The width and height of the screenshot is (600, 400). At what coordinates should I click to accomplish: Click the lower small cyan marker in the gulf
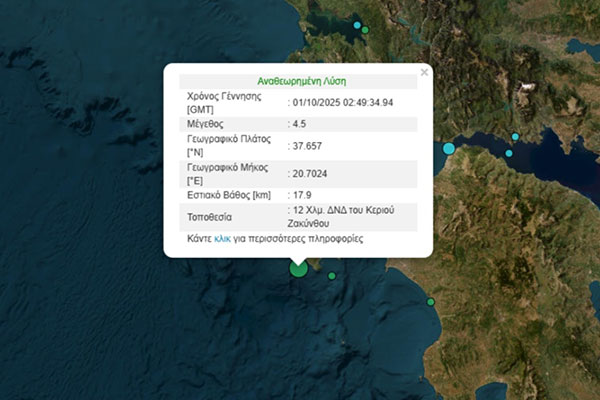pyautogui.click(x=509, y=154)
